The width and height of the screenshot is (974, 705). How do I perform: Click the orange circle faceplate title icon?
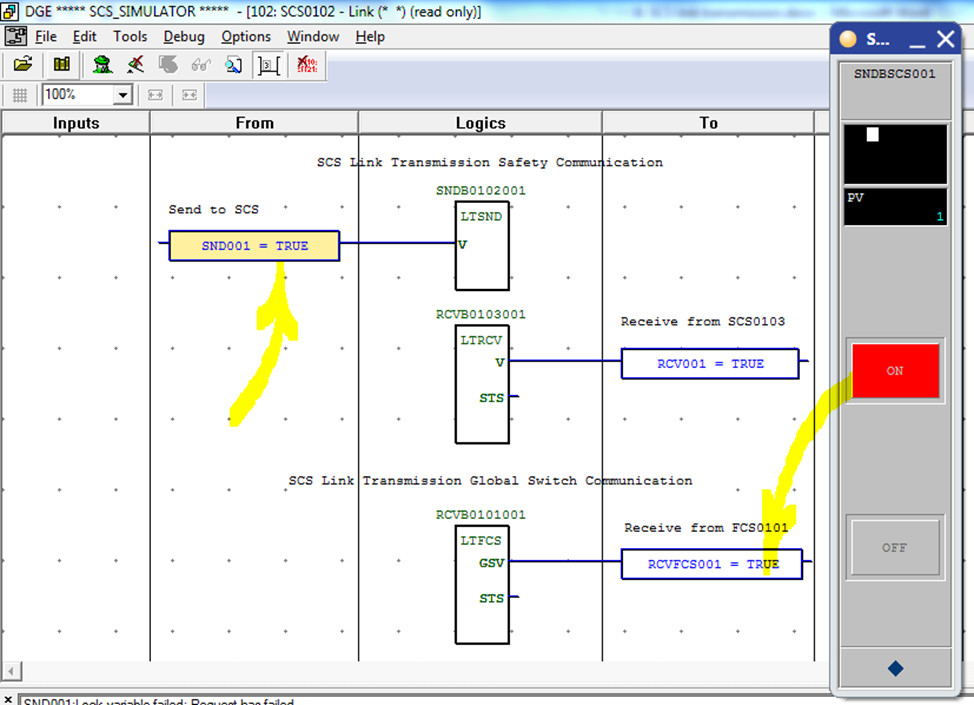coord(848,40)
